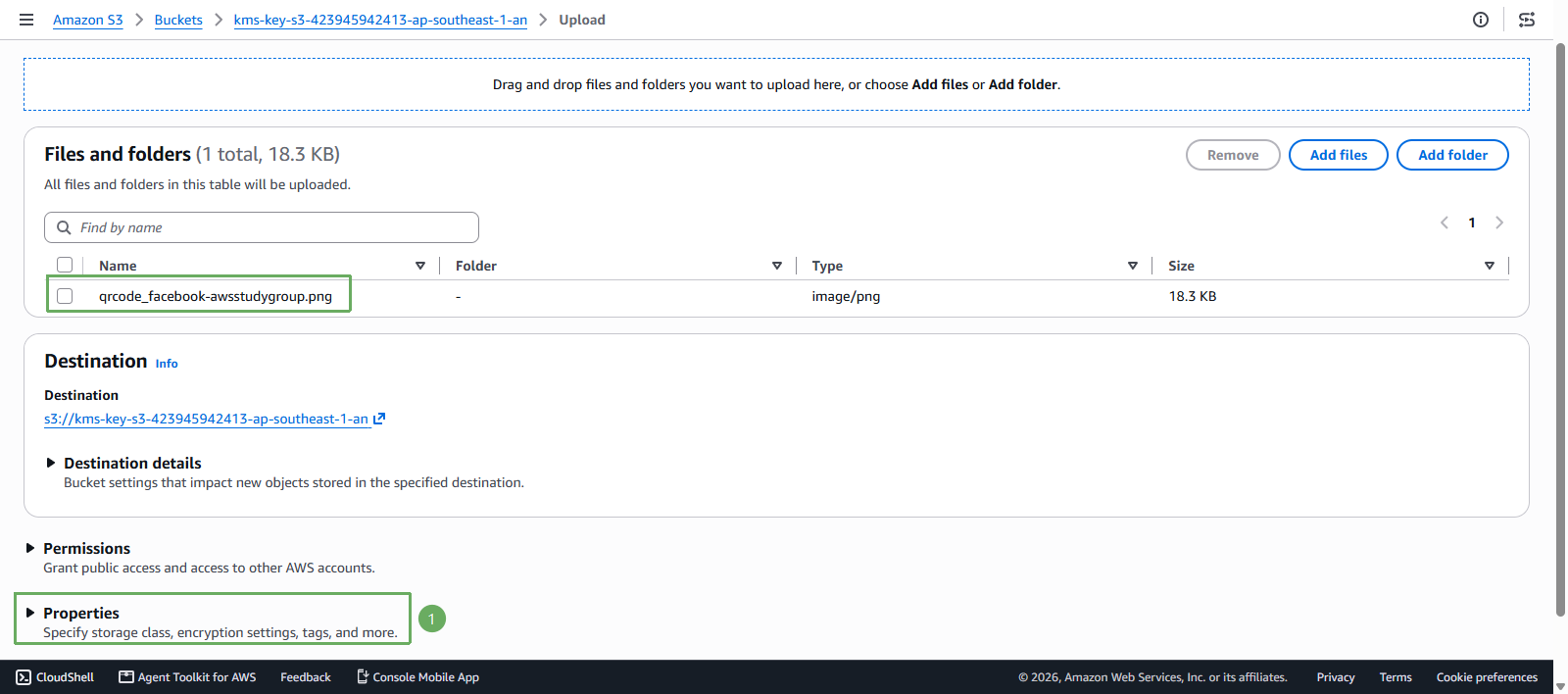This screenshot has width=1568, height=694.
Task: Open s3://kms-key-s3 destination link
Action: pyautogui.click(x=206, y=419)
